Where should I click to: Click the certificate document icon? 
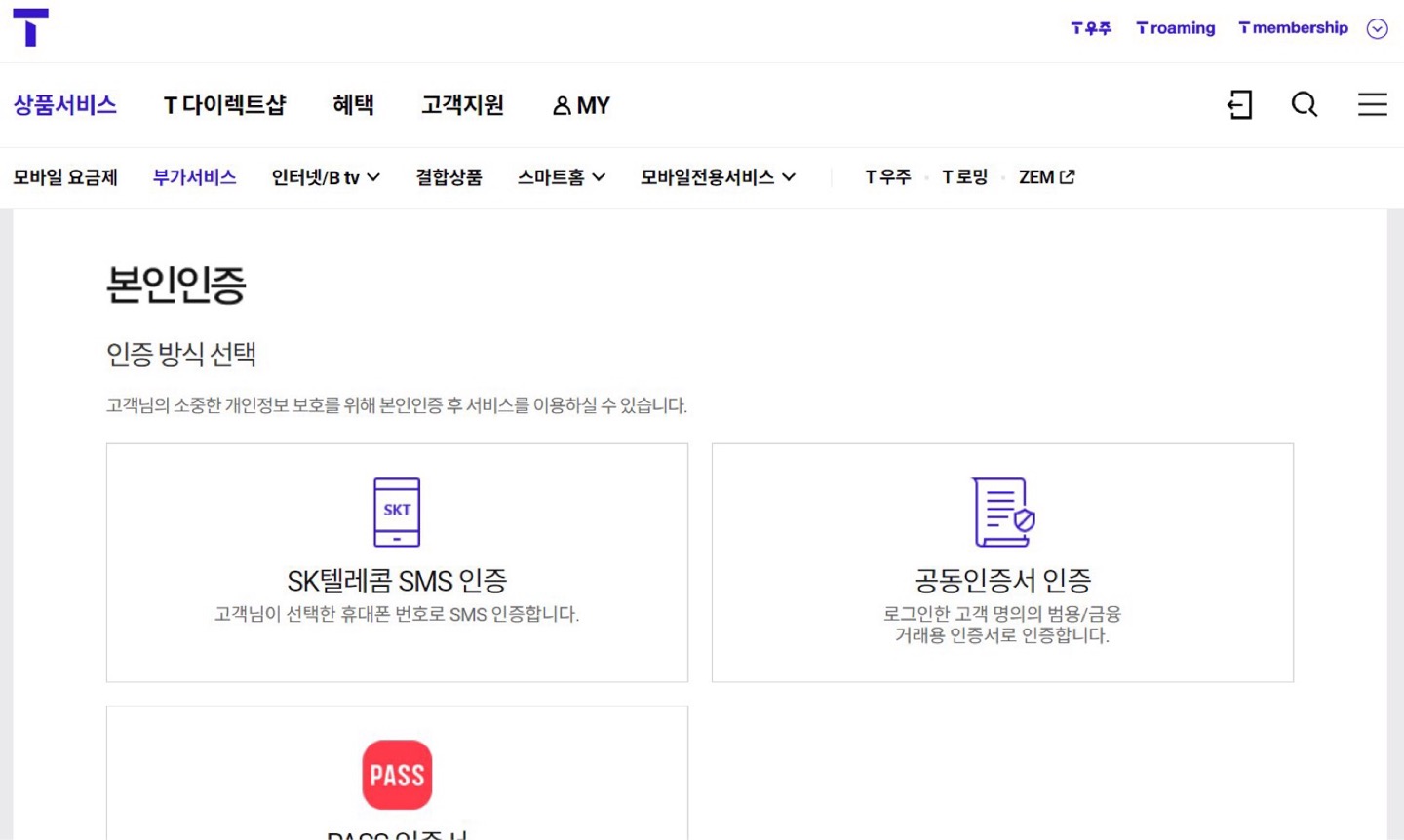coord(1000,514)
